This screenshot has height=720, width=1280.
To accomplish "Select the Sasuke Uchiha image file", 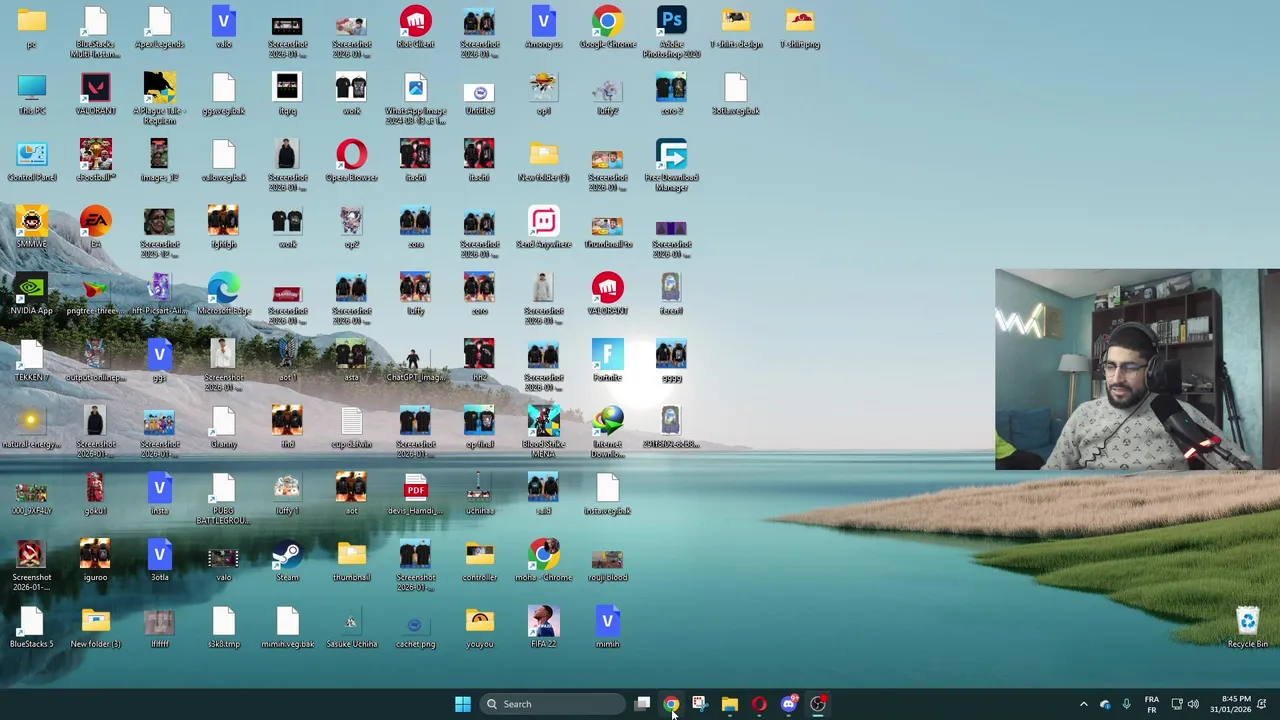I will coord(351,628).
